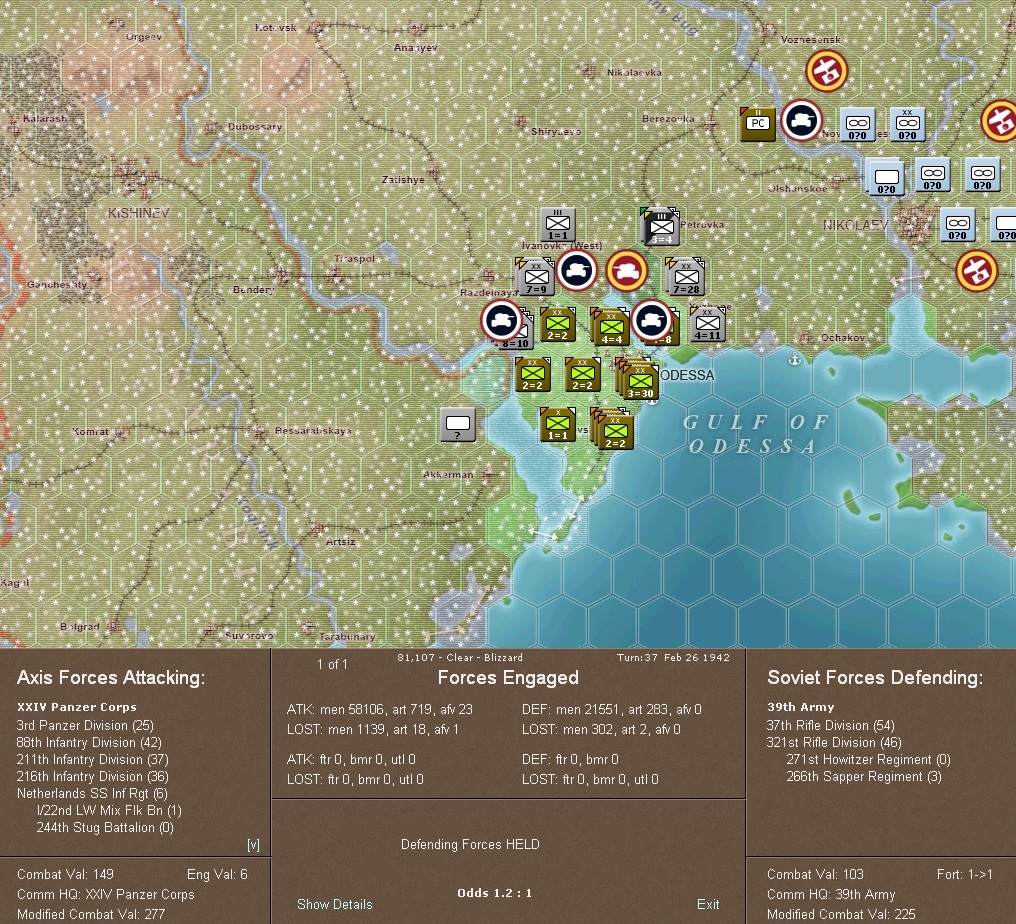Collapse the Axis unit list with the [v] control

pos(254,844)
